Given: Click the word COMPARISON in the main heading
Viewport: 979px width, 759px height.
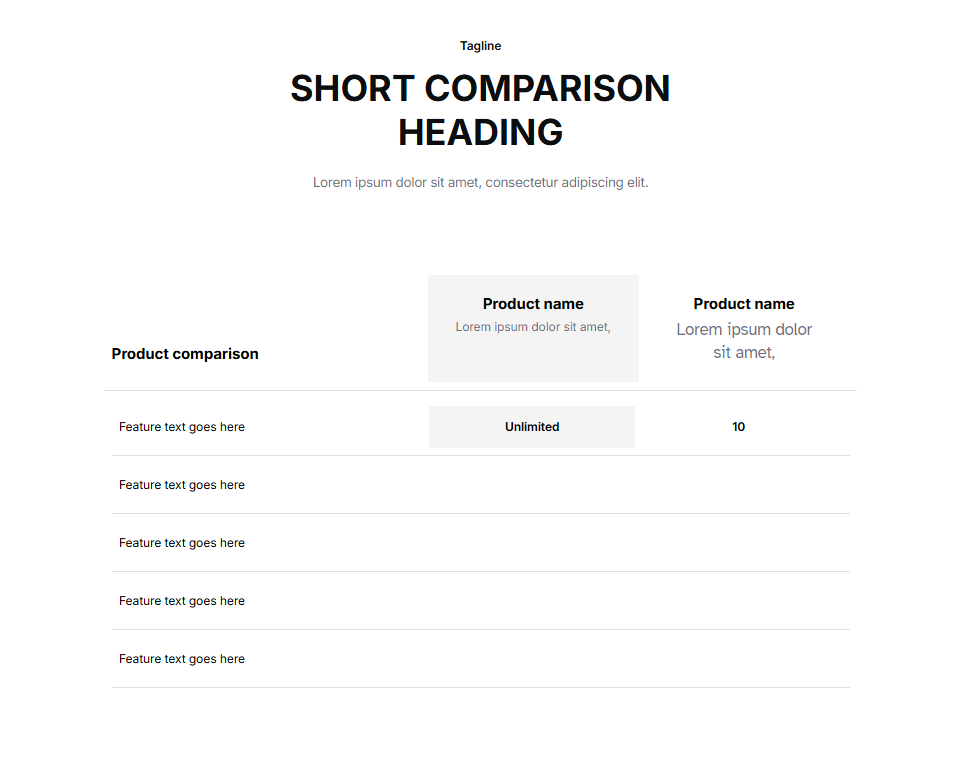Looking at the screenshot, I should (547, 89).
